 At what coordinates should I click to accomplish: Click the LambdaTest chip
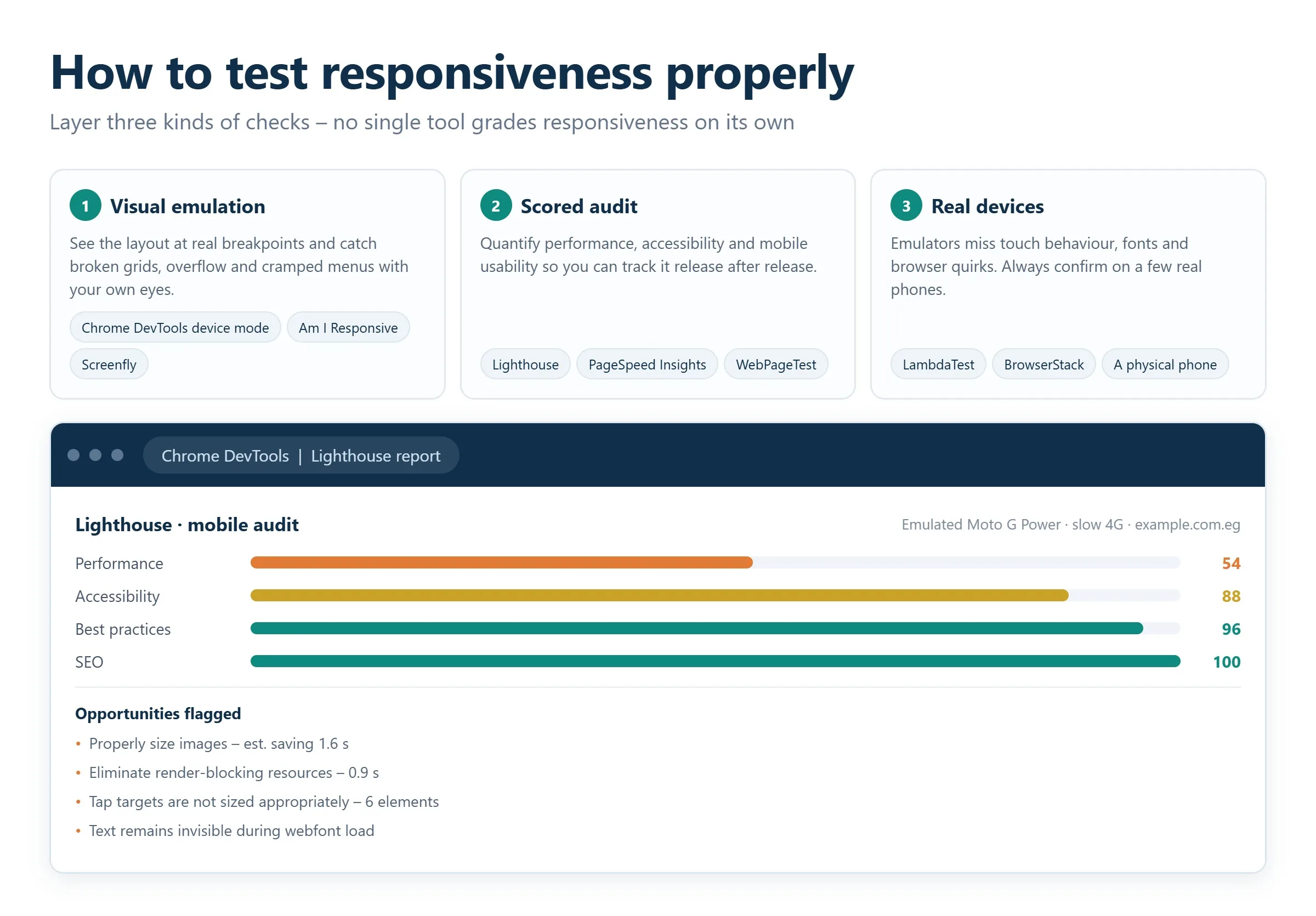pyautogui.click(x=938, y=365)
